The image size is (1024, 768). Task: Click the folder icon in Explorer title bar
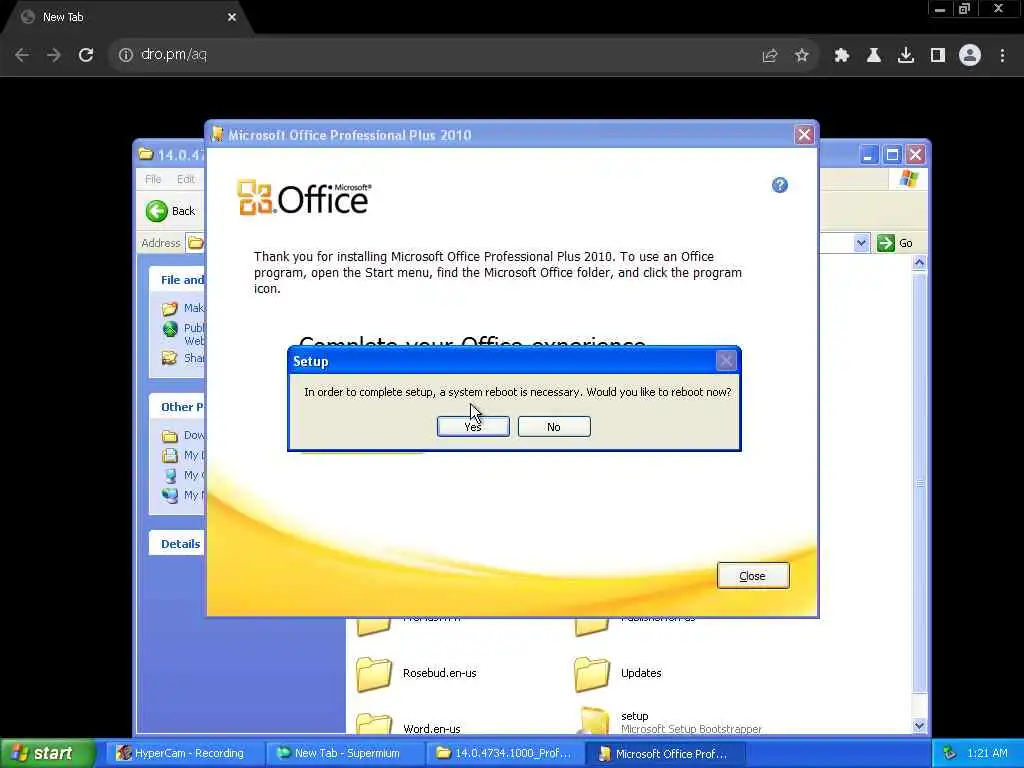point(146,154)
